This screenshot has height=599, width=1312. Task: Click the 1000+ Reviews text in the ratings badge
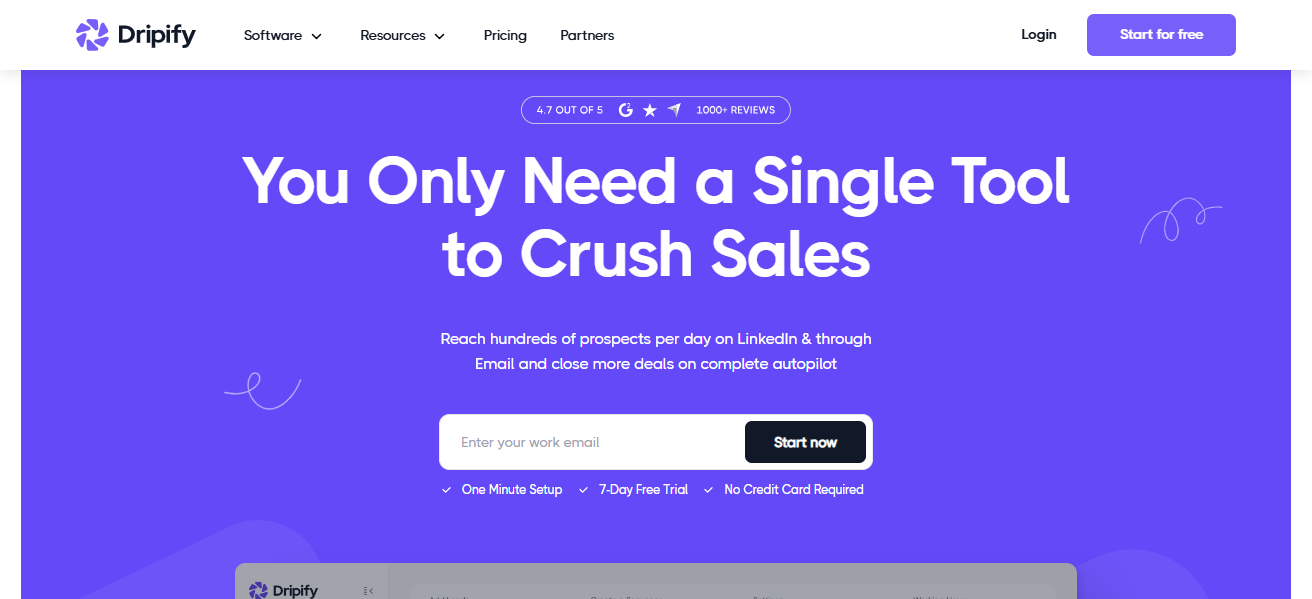click(x=736, y=110)
